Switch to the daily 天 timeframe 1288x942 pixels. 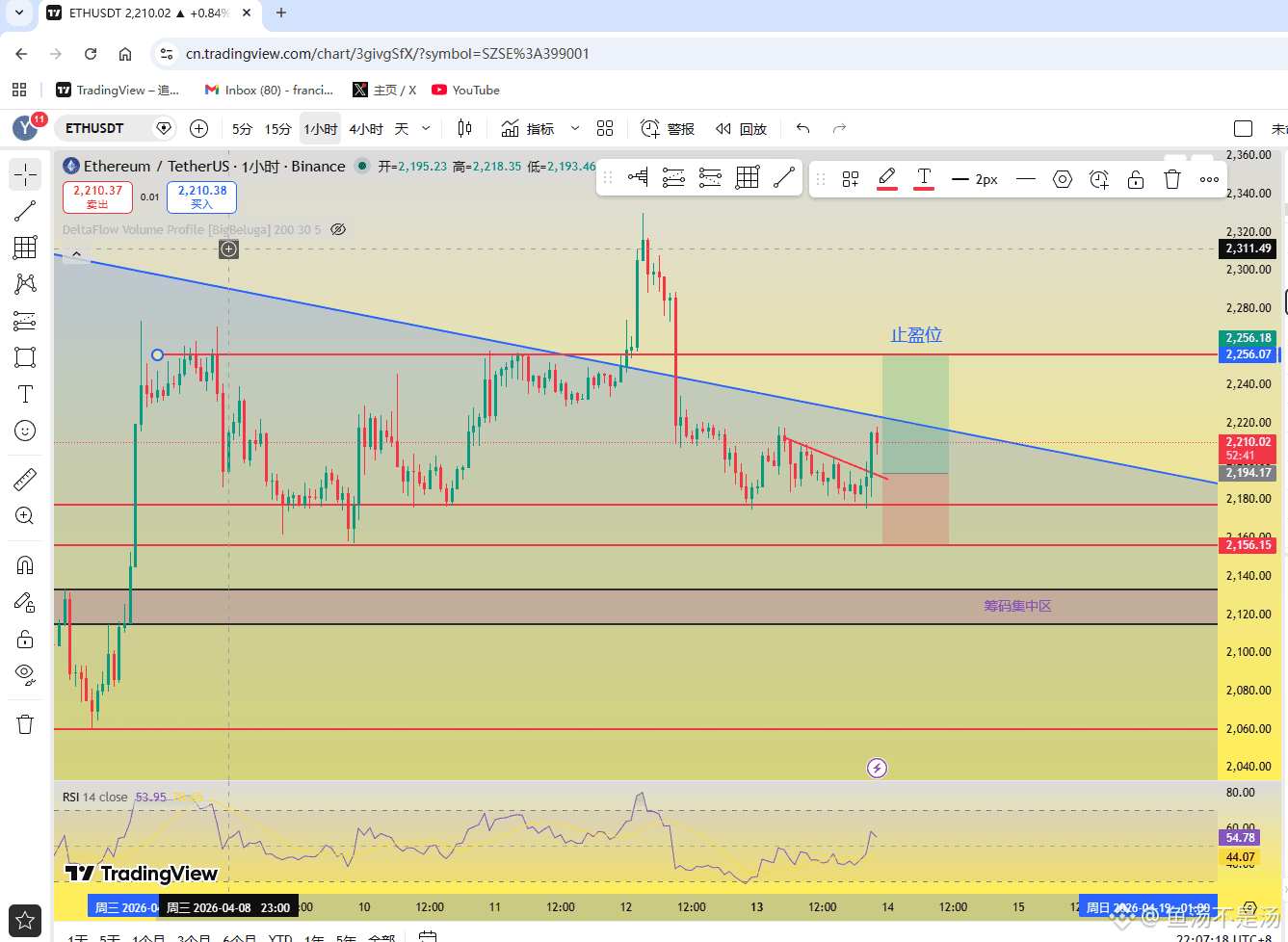402,129
